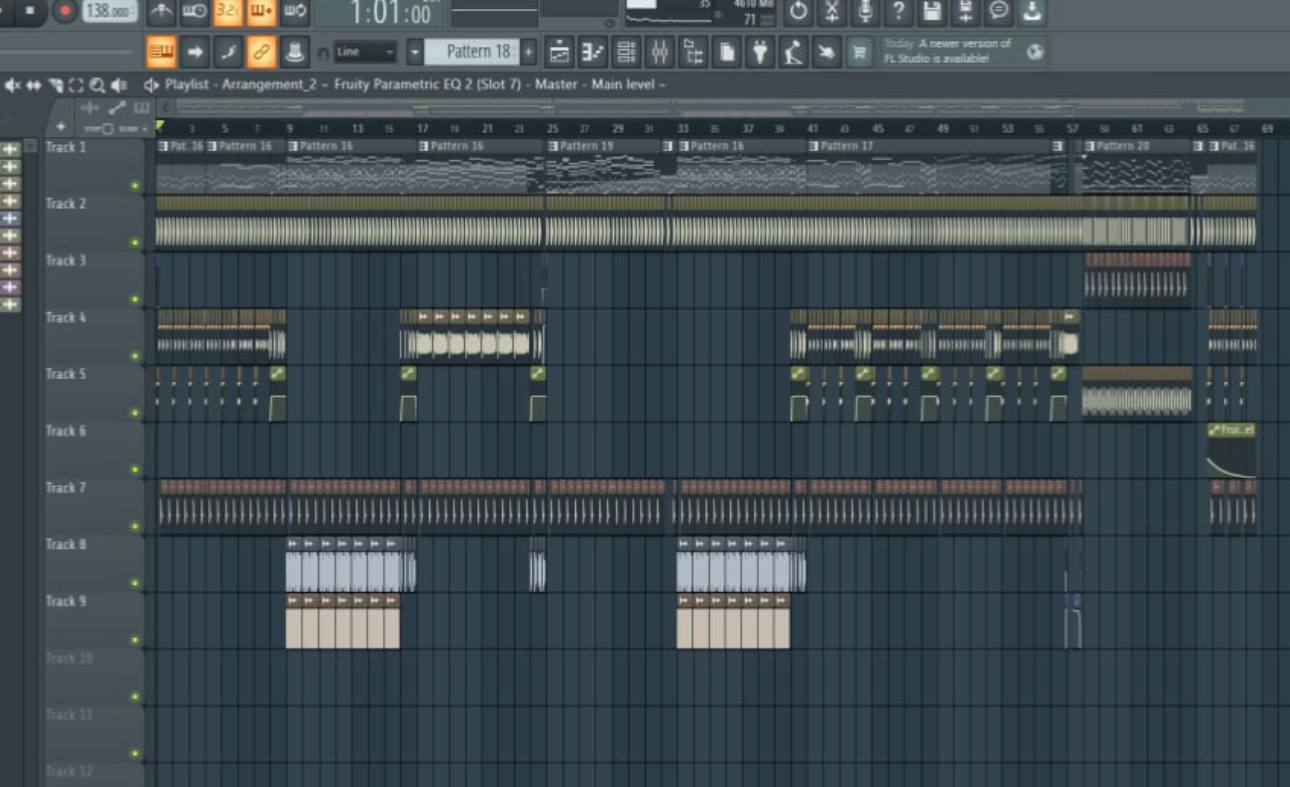Open the audio editor scissors icon
Viewport: 1290px width, 787px height.
[832, 11]
